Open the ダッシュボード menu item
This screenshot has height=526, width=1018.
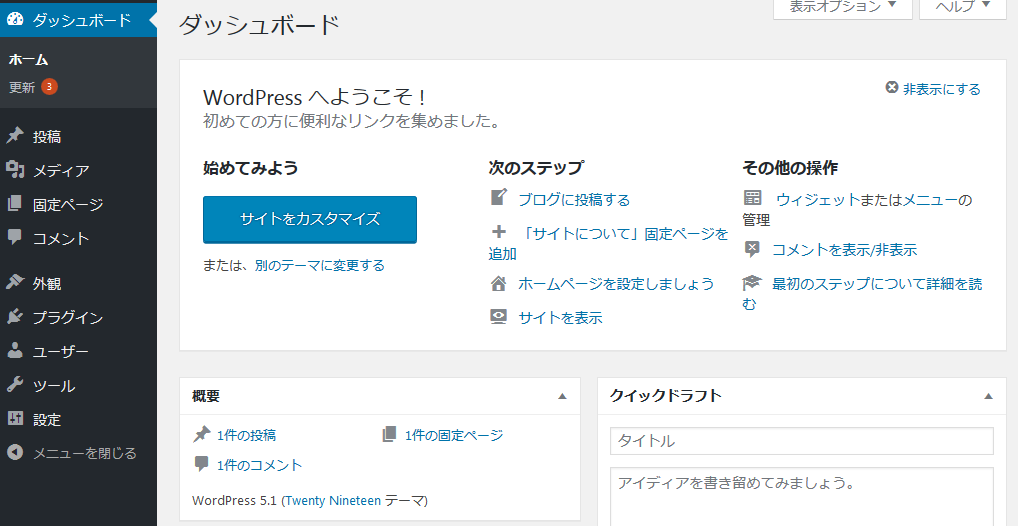[78, 20]
